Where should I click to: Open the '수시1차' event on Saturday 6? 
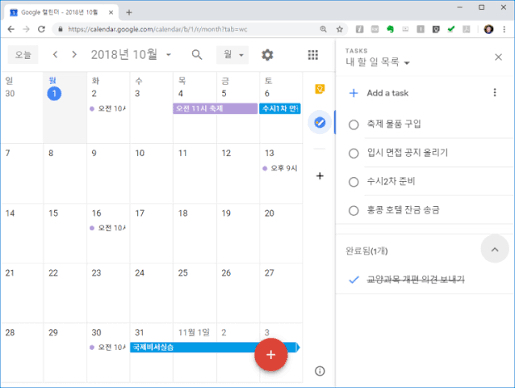tap(280, 108)
